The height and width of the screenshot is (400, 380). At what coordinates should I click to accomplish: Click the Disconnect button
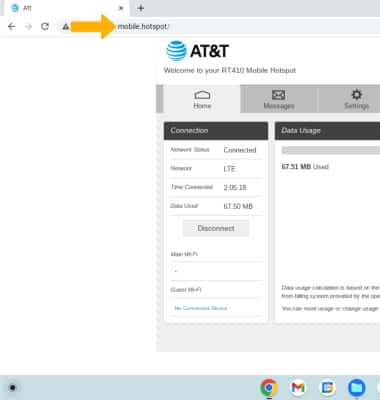pyautogui.click(x=216, y=228)
